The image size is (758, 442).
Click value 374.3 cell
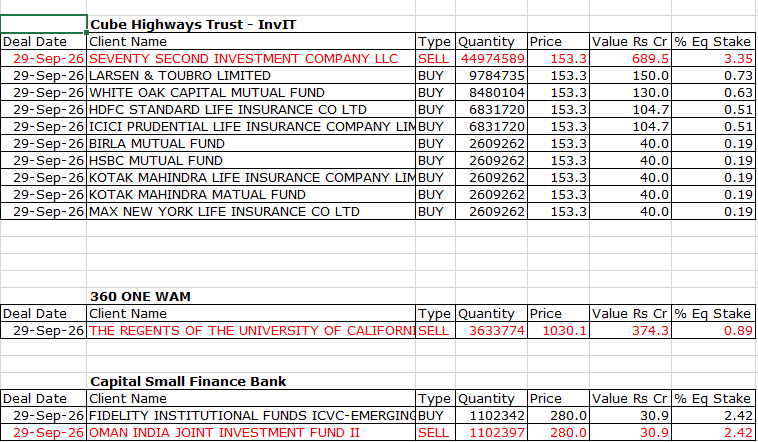(630, 330)
